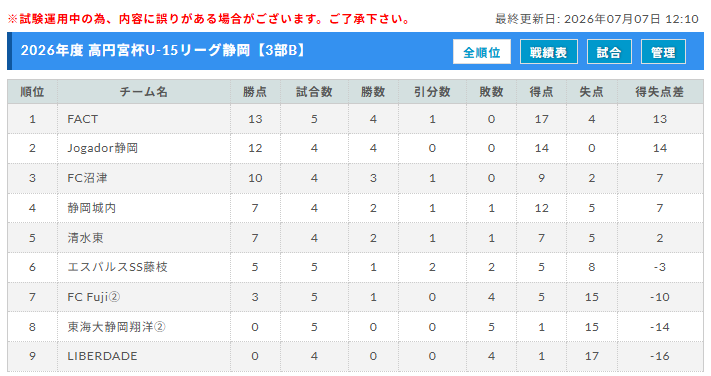
Task: Click the 勝点 column header
Action: 255,92
